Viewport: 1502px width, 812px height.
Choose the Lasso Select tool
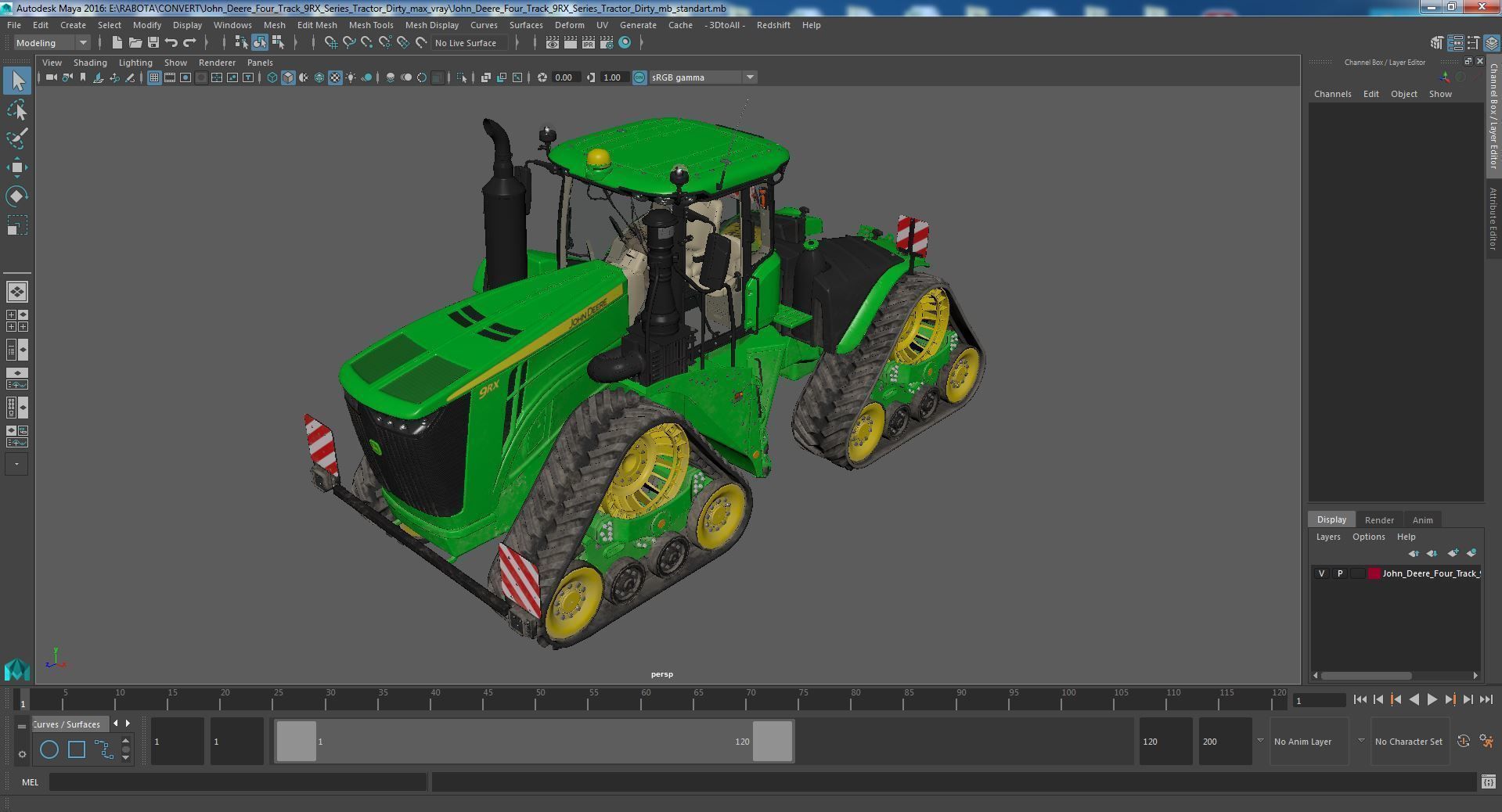tap(17, 110)
